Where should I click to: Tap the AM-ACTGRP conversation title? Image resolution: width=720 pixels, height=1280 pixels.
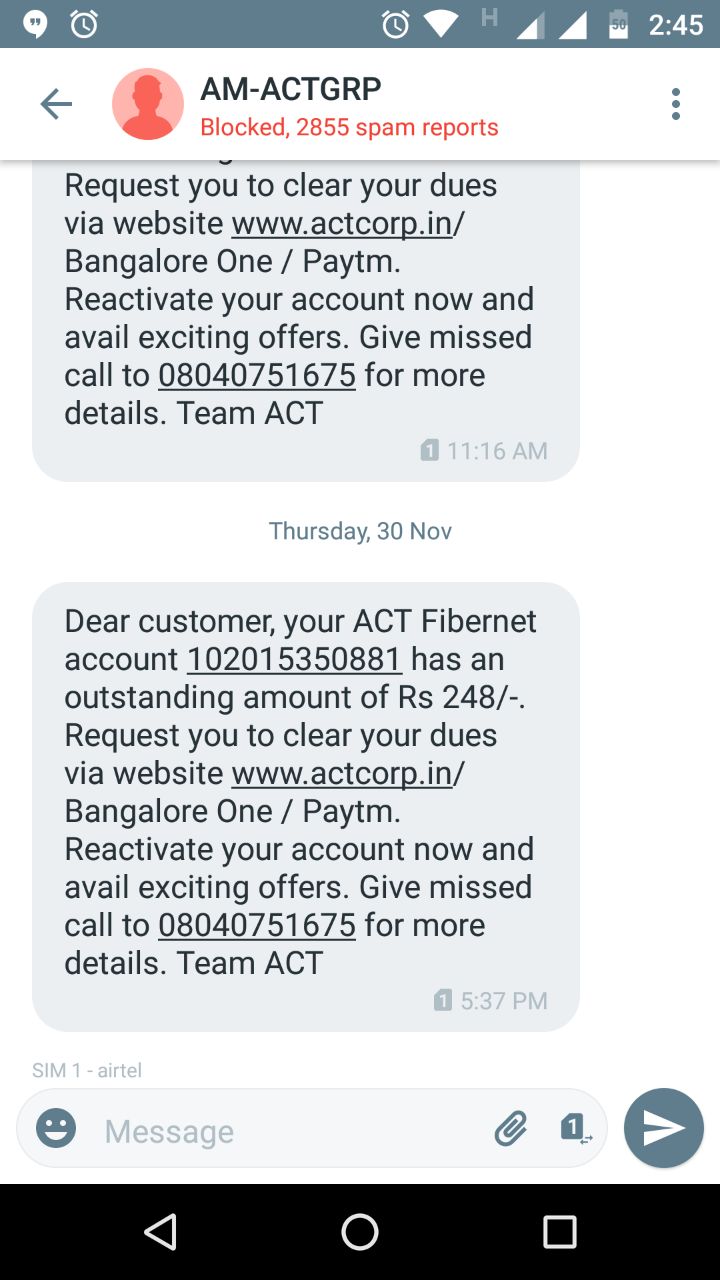coord(291,89)
